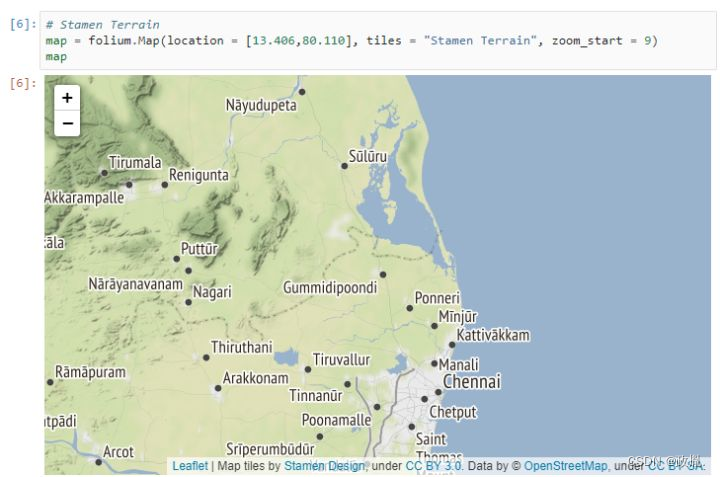Click the Nagari town label
This screenshot has width=720, height=477.
click(212, 292)
